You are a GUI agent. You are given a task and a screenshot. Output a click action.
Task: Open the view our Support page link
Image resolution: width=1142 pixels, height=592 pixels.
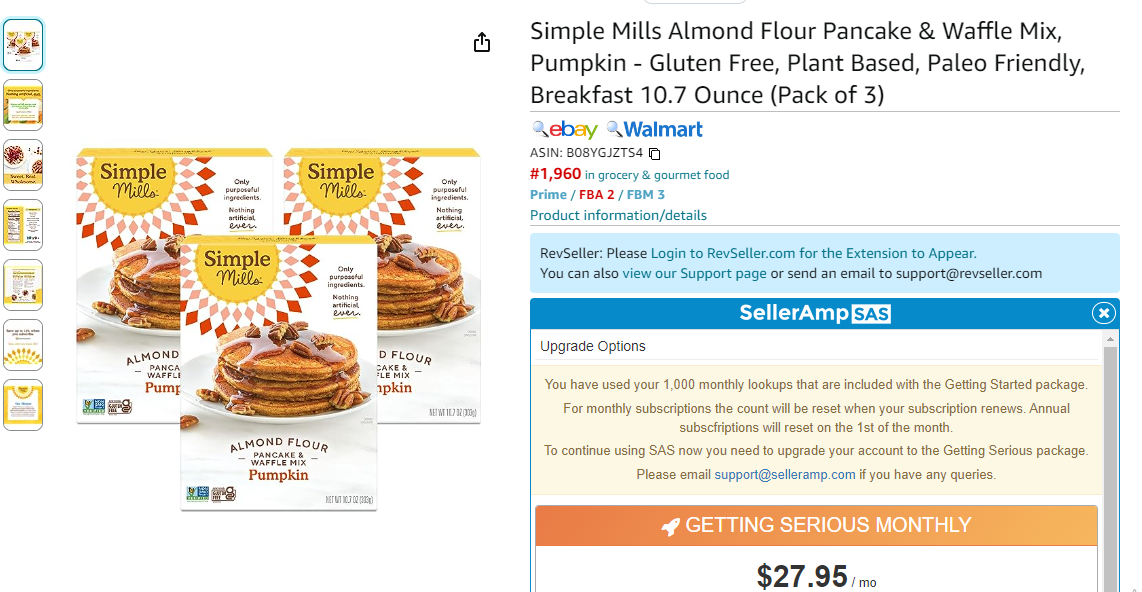(694, 274)
